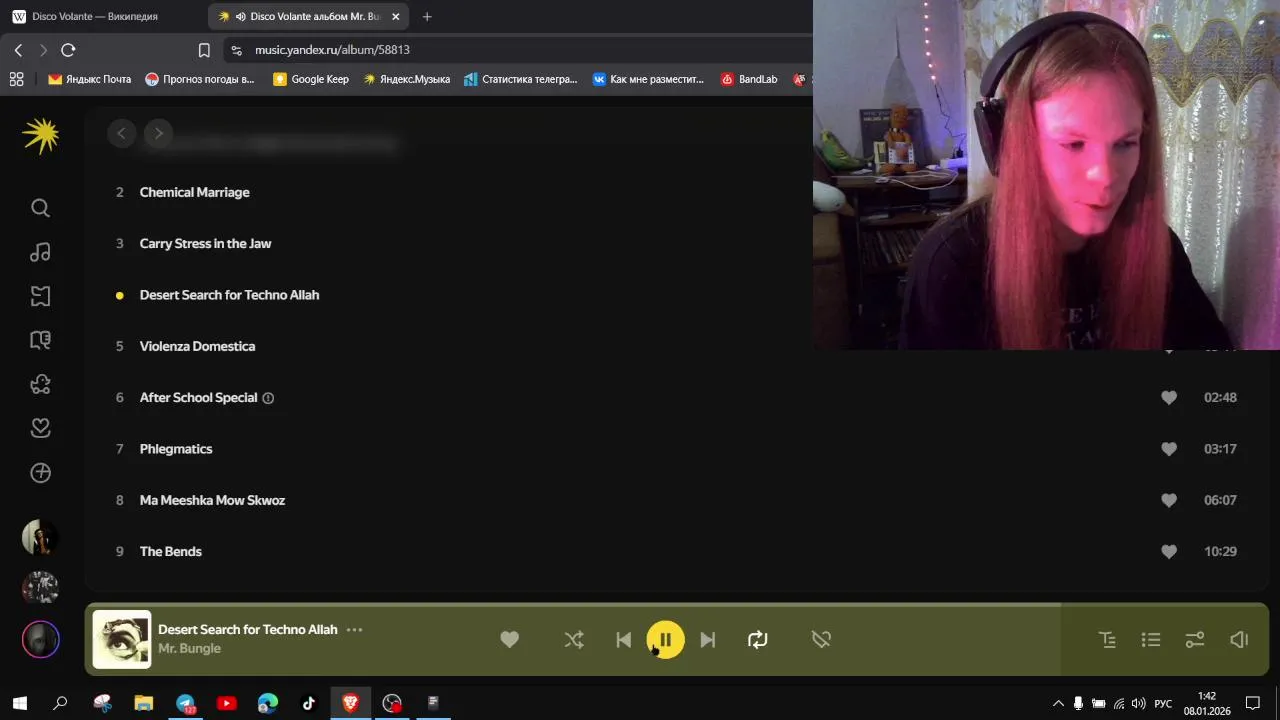This screenshot has height=720, width=1280.
Task: Like the track The Bends
Action: pos(1169,551)
